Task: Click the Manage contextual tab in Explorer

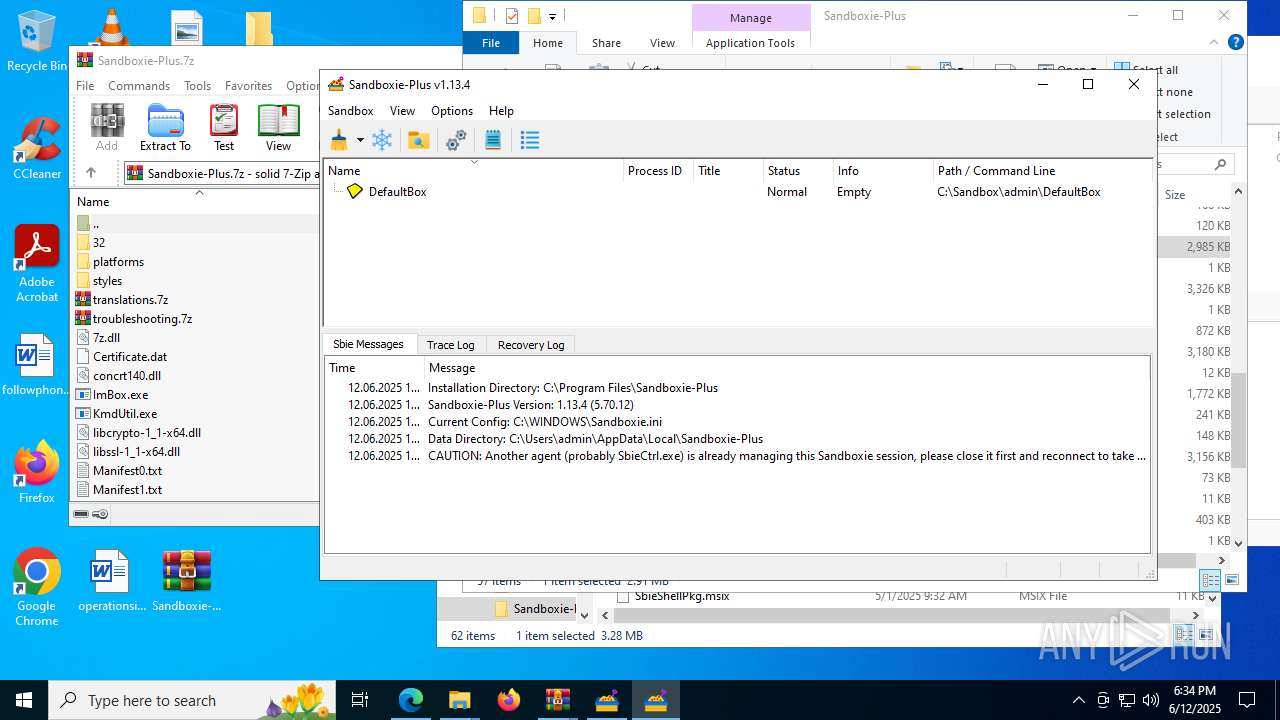Action: [751, 18]
